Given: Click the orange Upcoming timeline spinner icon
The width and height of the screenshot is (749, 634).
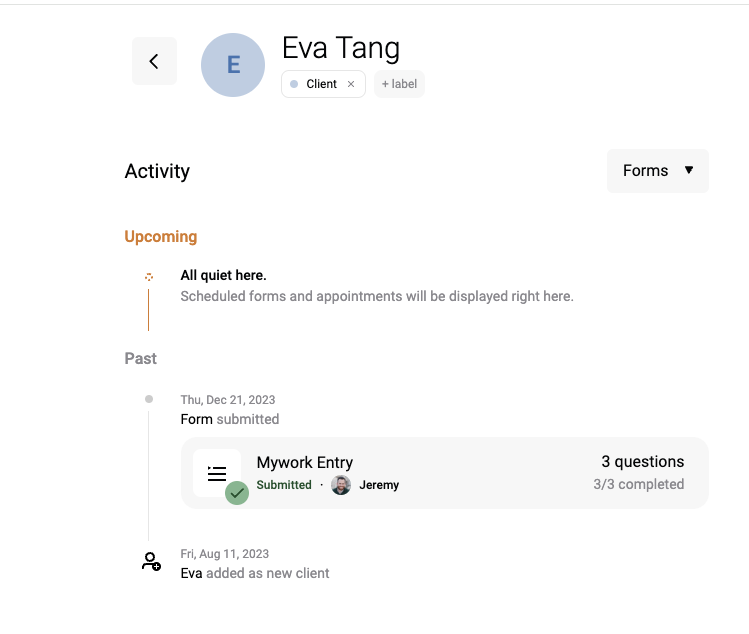Looking at the screenshot, I should coord(149,277).
